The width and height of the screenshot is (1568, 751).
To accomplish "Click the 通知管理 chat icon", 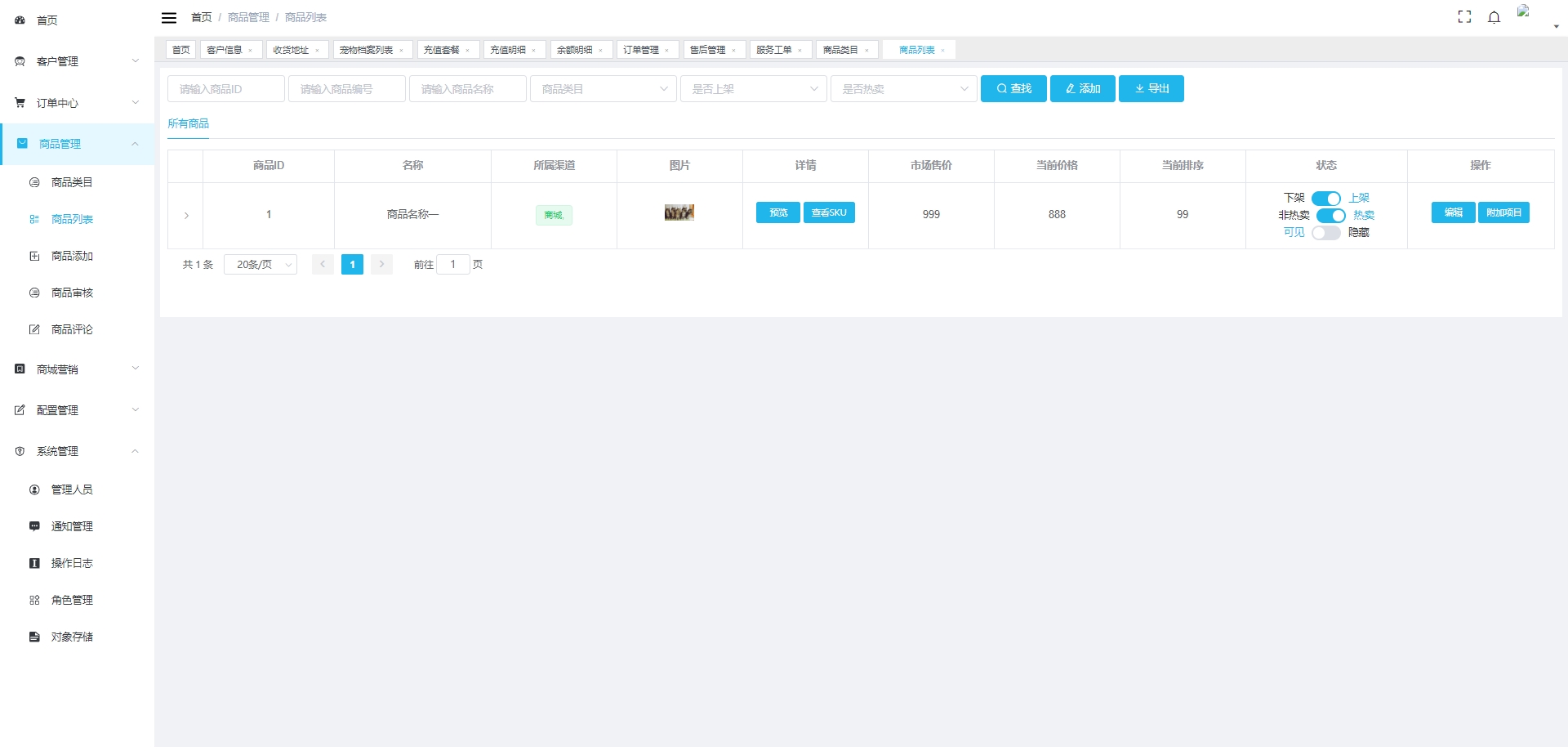I will click(34, 526).
